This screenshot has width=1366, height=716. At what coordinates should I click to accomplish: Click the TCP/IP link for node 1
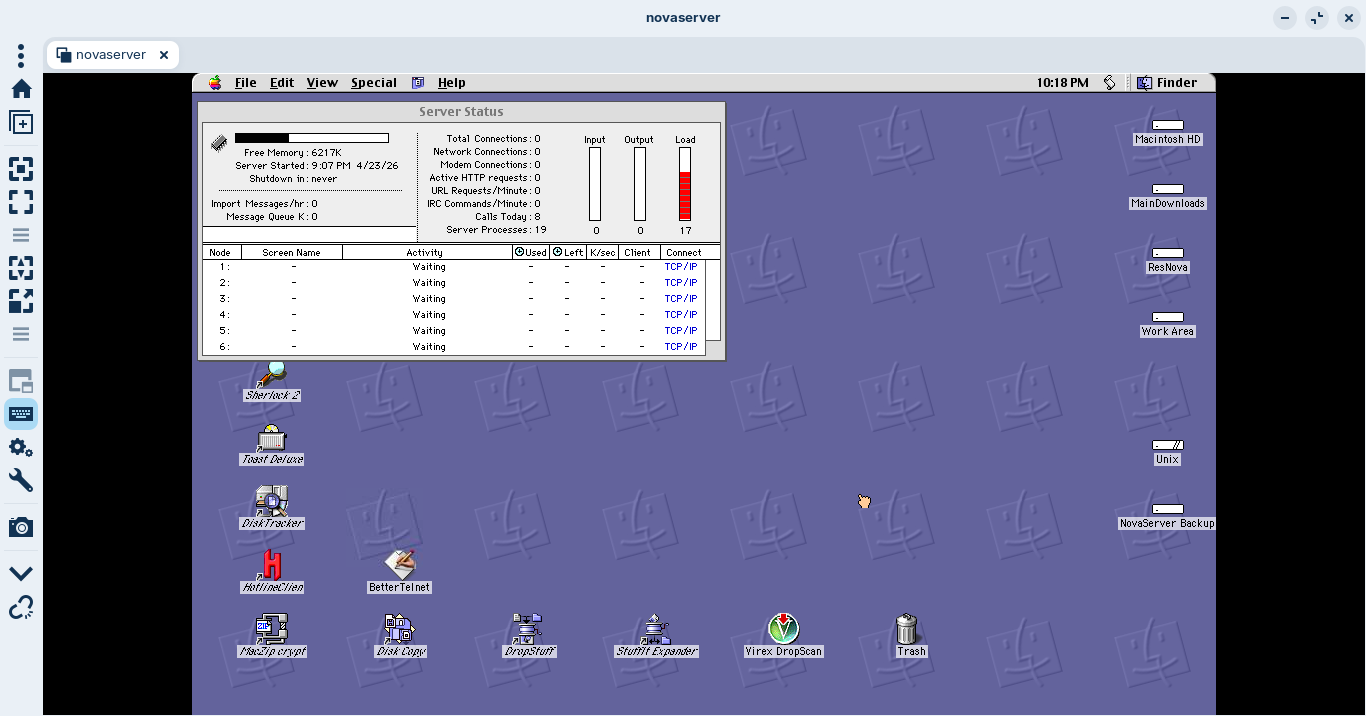pyautogui.click(x=681, y=267)
